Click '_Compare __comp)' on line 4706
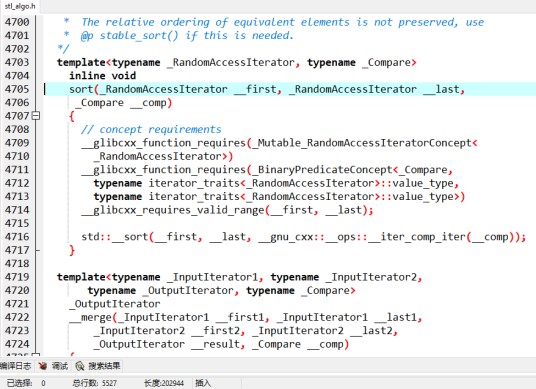This screenshot has width=536, height=389. pos(123,103)
